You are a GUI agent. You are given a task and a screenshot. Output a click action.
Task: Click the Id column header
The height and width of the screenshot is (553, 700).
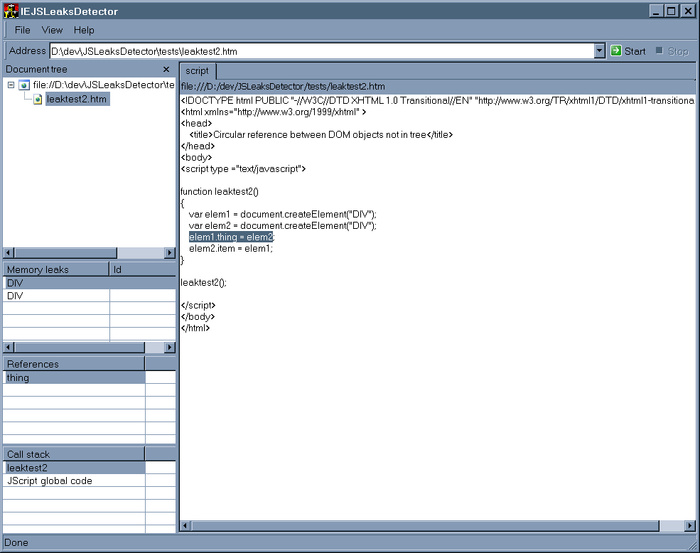click(x=142, y=270)
